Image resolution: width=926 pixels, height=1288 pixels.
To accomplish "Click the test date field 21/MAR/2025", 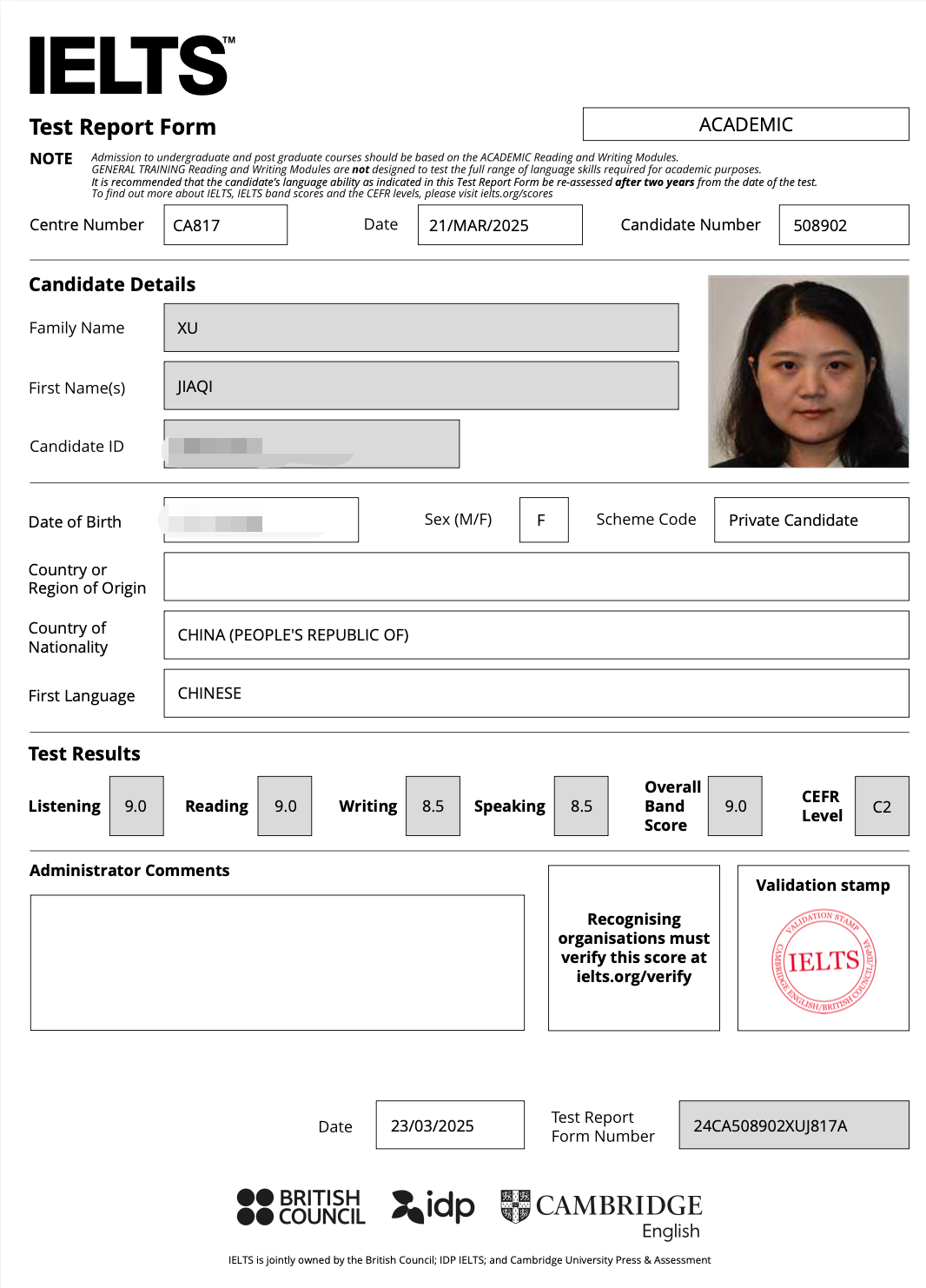I will click(x=500, y=225).
